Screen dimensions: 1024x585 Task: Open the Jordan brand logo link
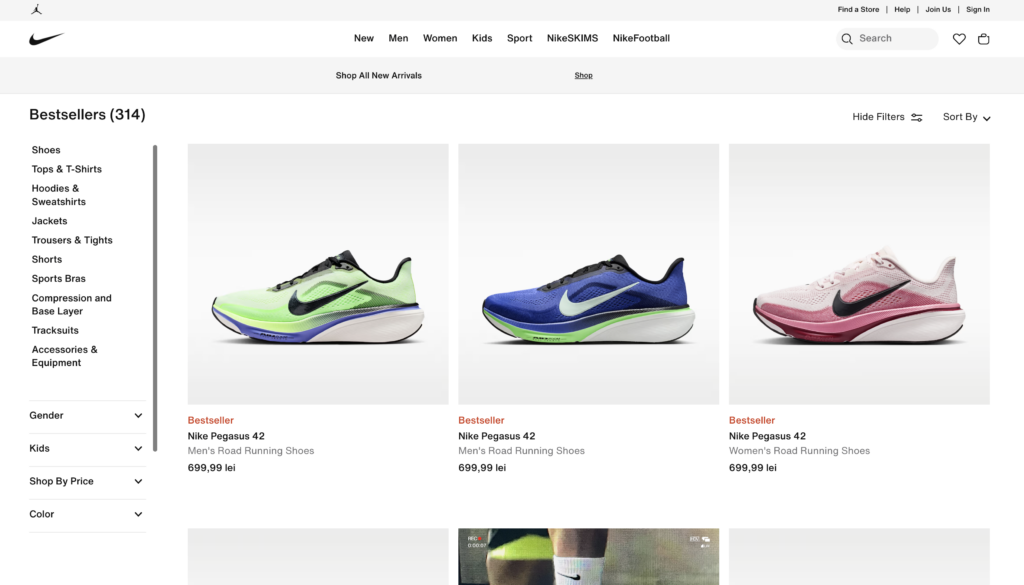tap(37, 9)
